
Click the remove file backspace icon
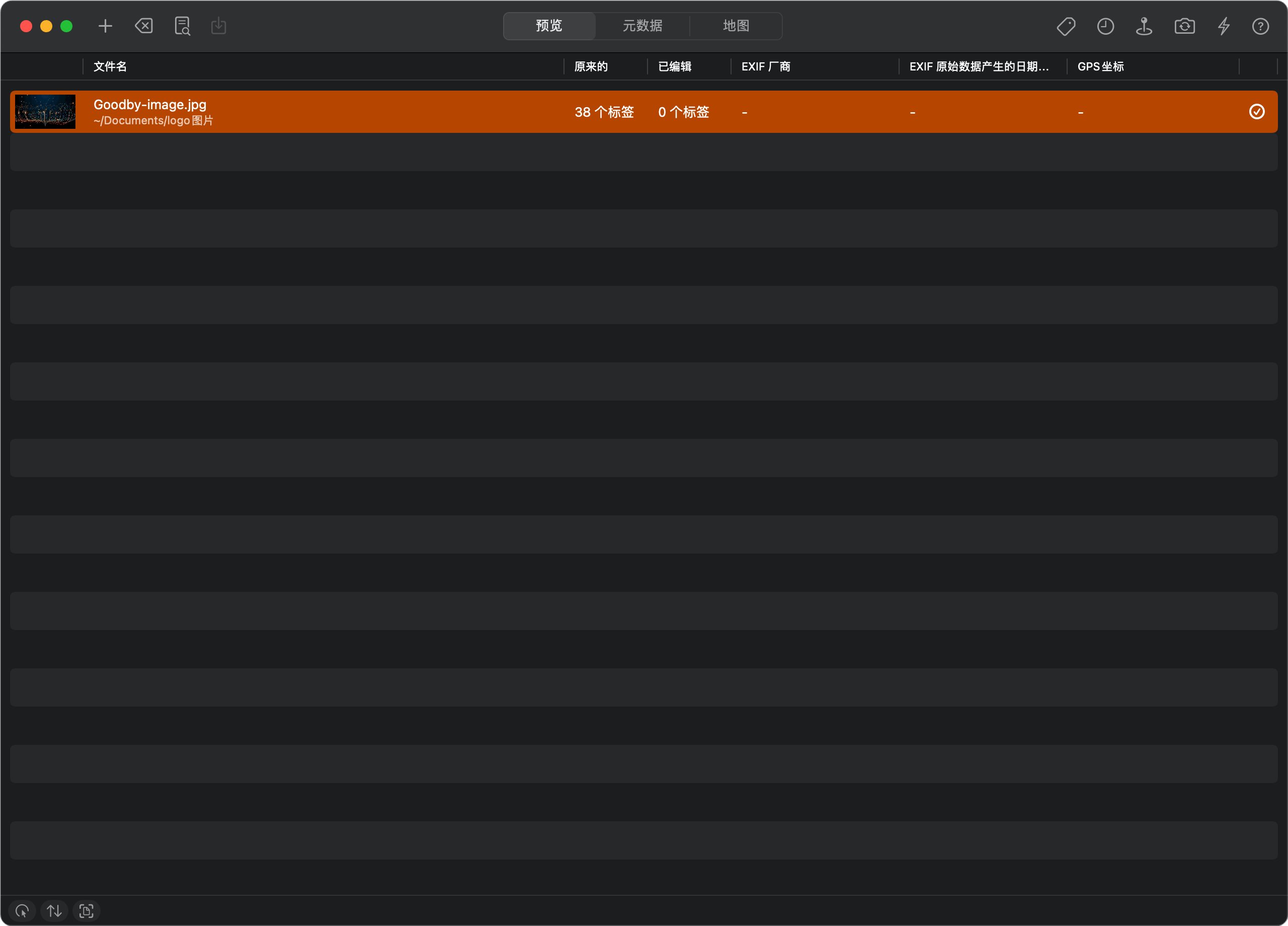click(144, 26)
